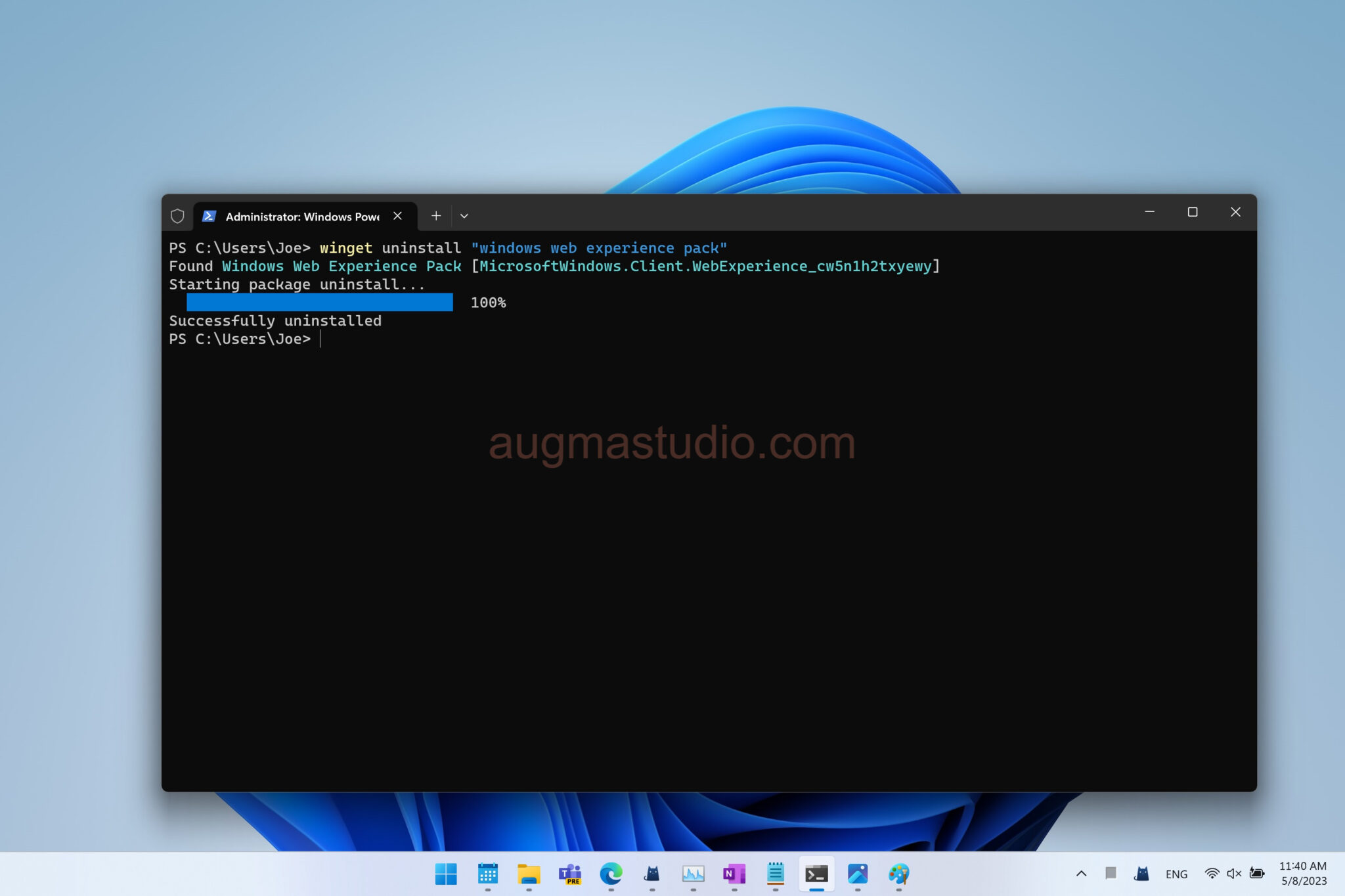This screenshot has width=1345, height=896.
Task: Open the new tab dropdown chevron
Action: point(464,215)
